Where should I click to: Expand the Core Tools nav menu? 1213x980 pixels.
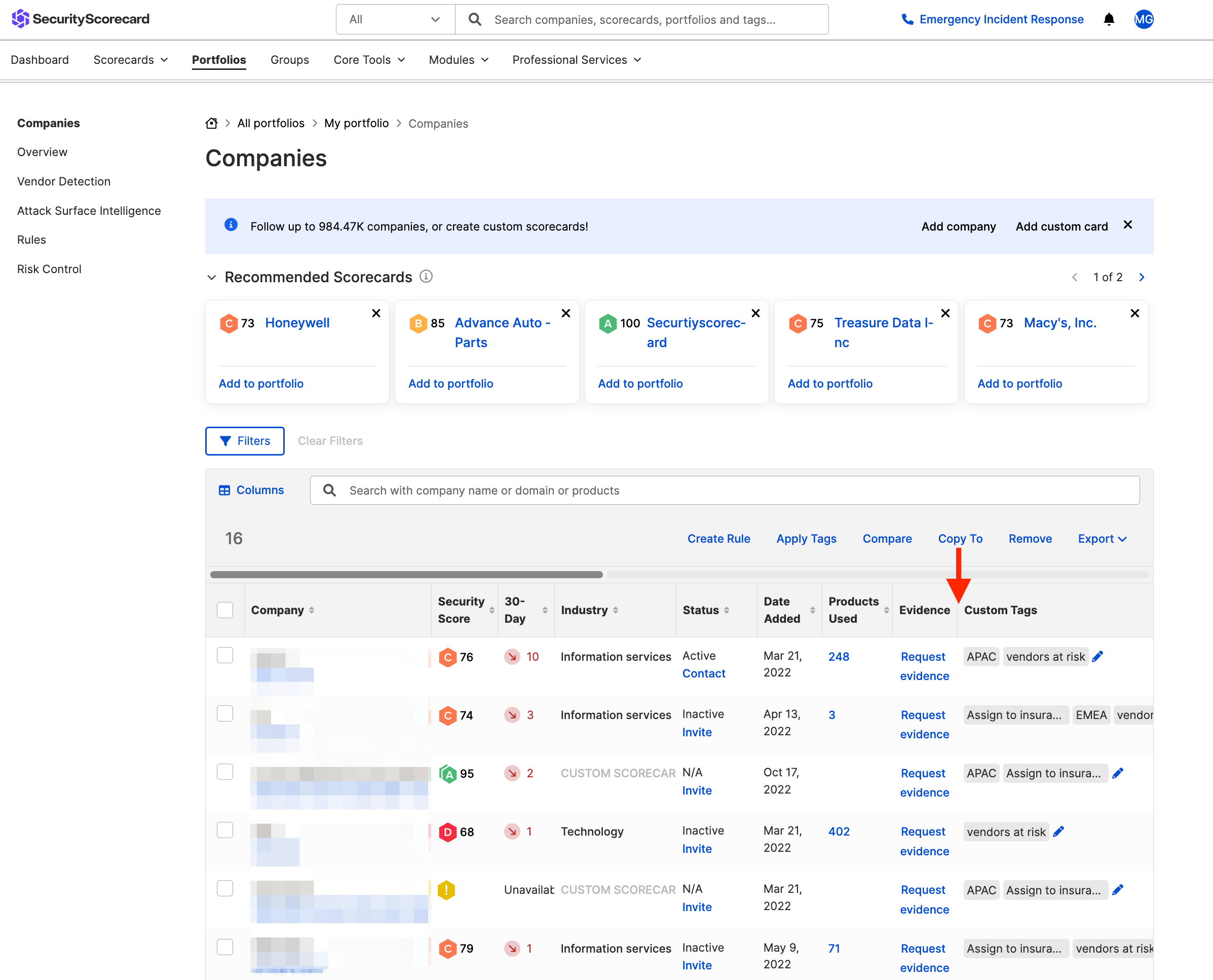point(369,60)
